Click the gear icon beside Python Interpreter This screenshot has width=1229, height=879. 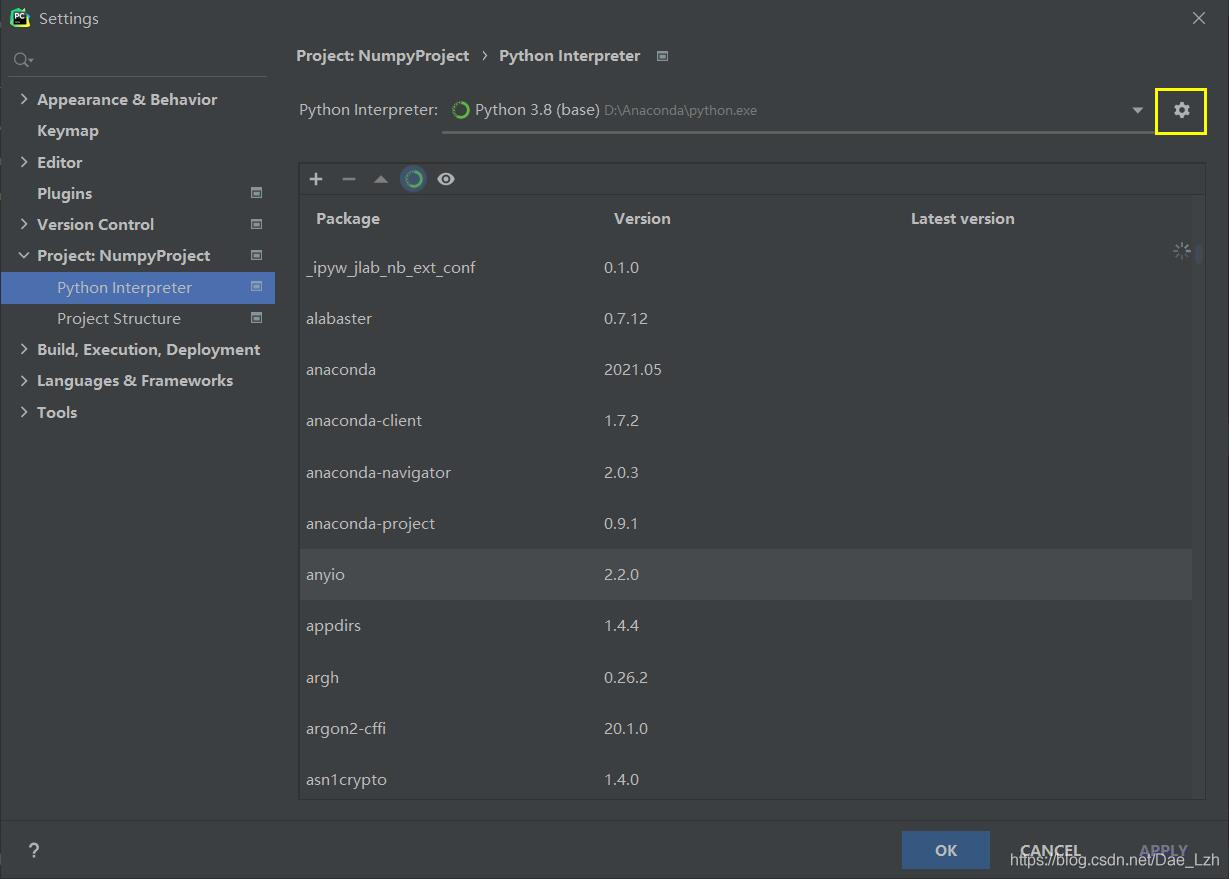point(1181,111)
